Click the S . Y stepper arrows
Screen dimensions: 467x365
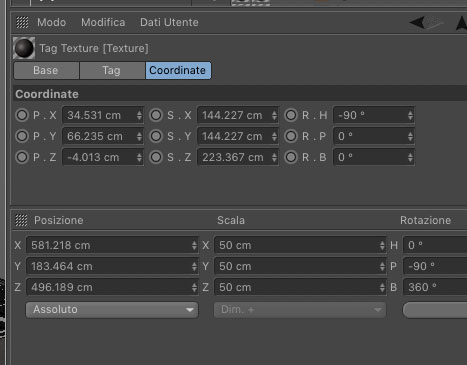[x=274, y=136]
